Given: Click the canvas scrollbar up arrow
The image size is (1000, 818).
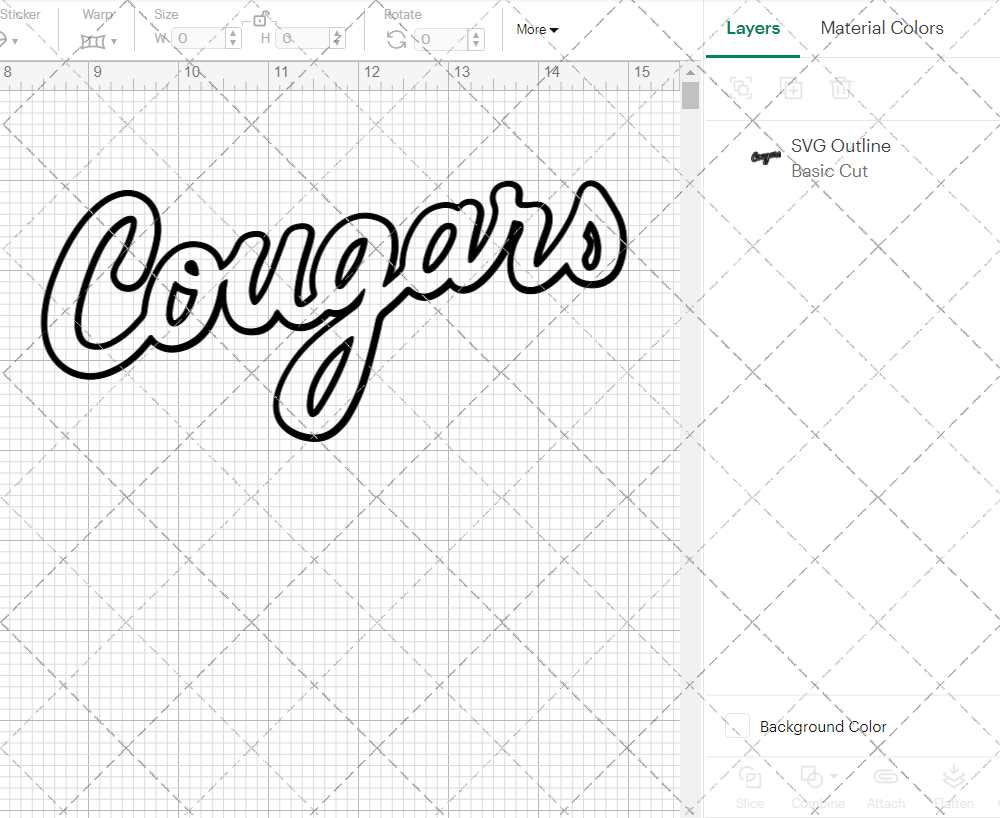Looking at the screenshot, I should pyautogui.click(x=690, y=73).
